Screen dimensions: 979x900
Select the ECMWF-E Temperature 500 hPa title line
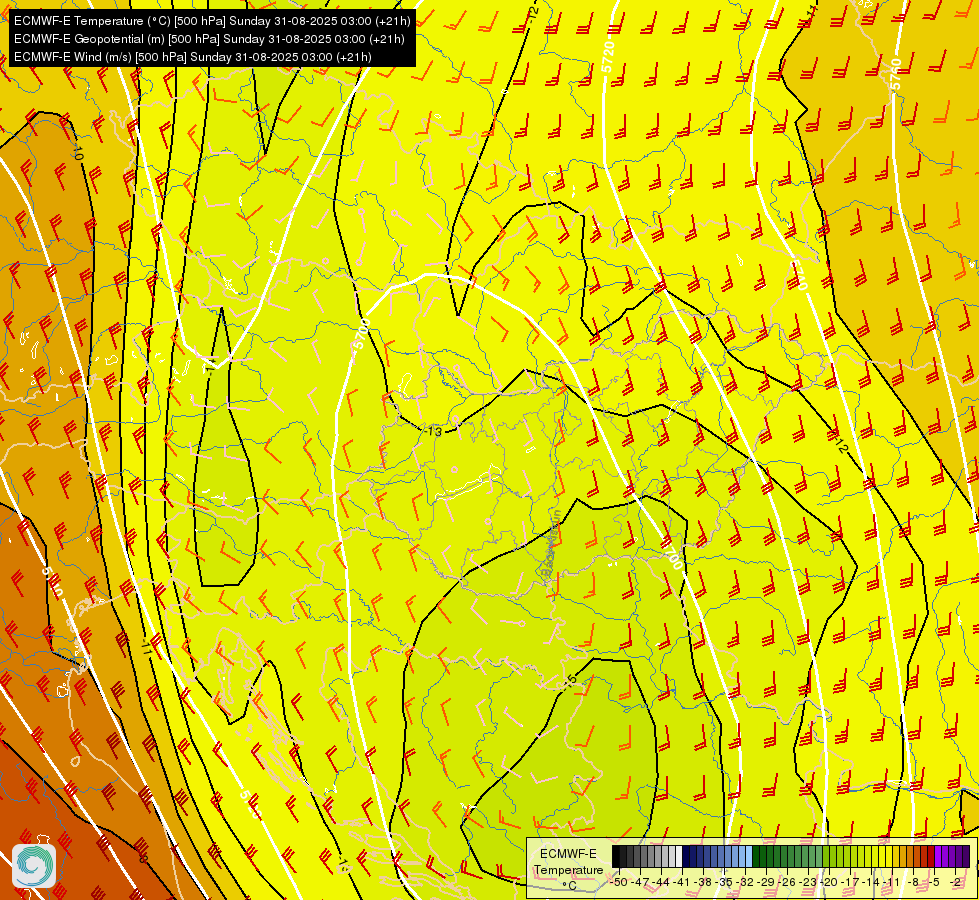[212, 21]
